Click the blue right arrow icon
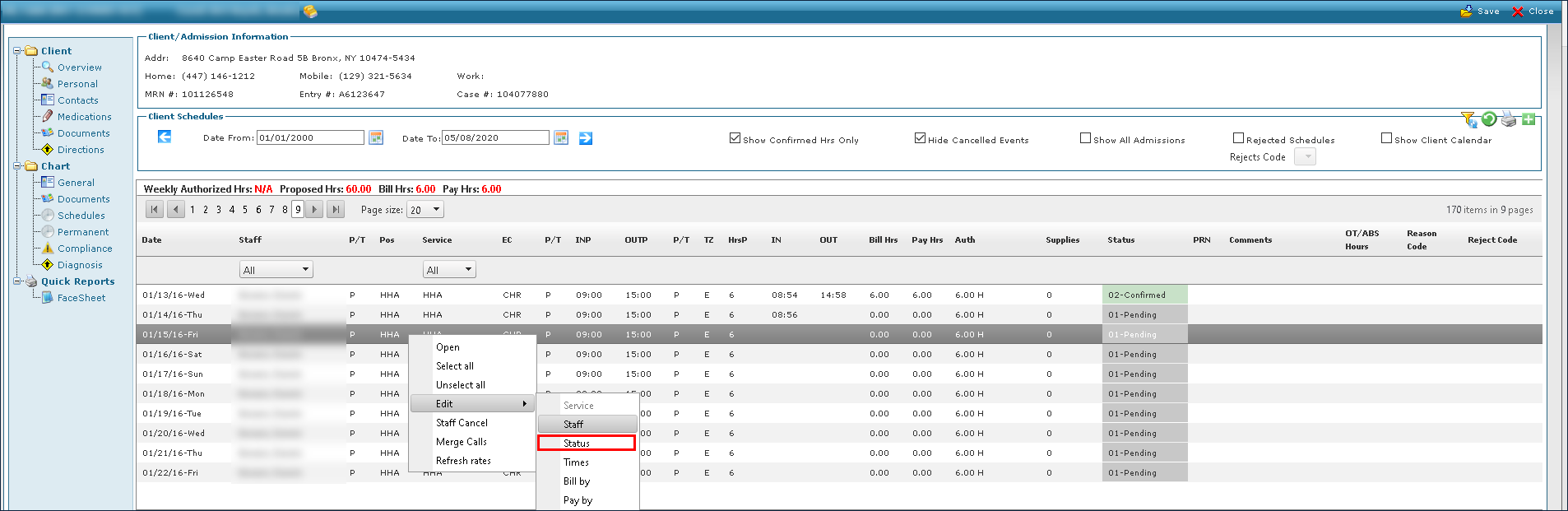Screen dimensions: 1568x511 pos(586,137)
